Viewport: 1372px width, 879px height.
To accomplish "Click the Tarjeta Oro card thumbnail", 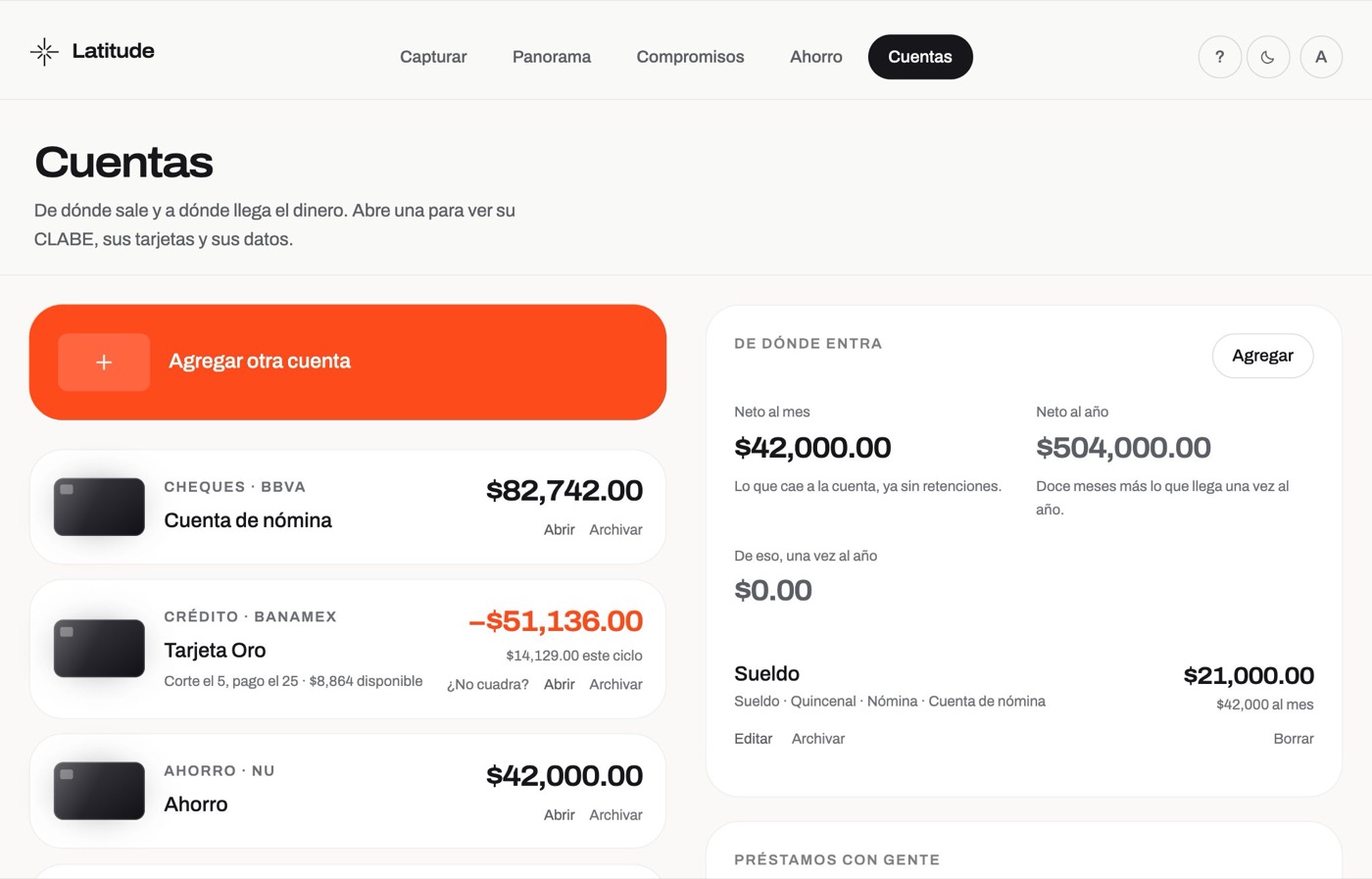I will [x=99, y=649].
